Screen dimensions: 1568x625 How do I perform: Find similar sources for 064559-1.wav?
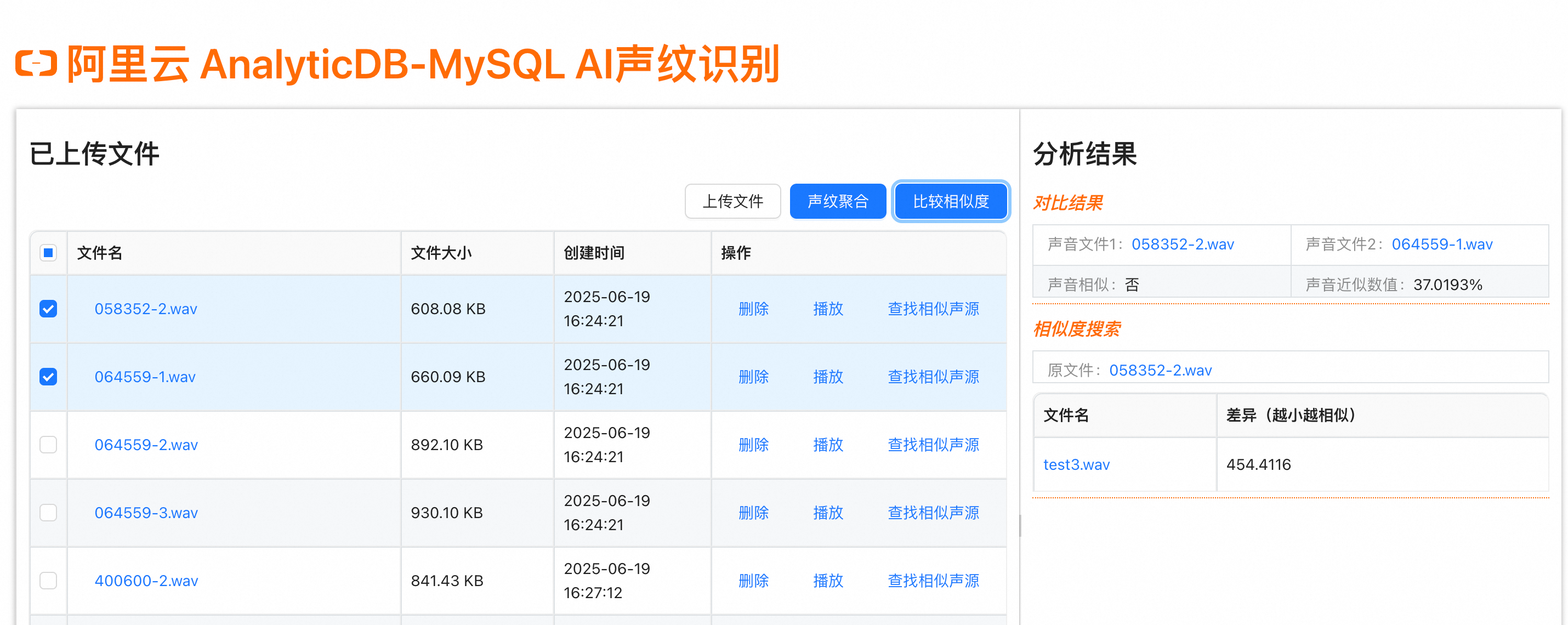click(x=933, y=377)
